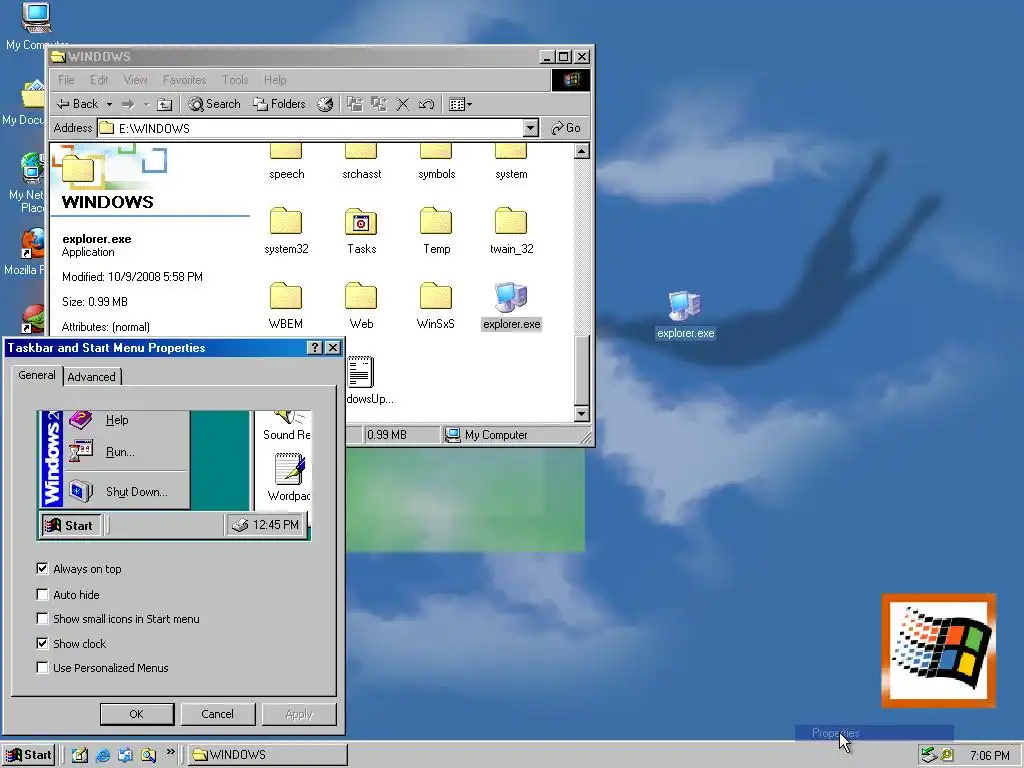1024x768 pixels.
Task: Open My Computer desktop icon
Action: pos(34,26)
